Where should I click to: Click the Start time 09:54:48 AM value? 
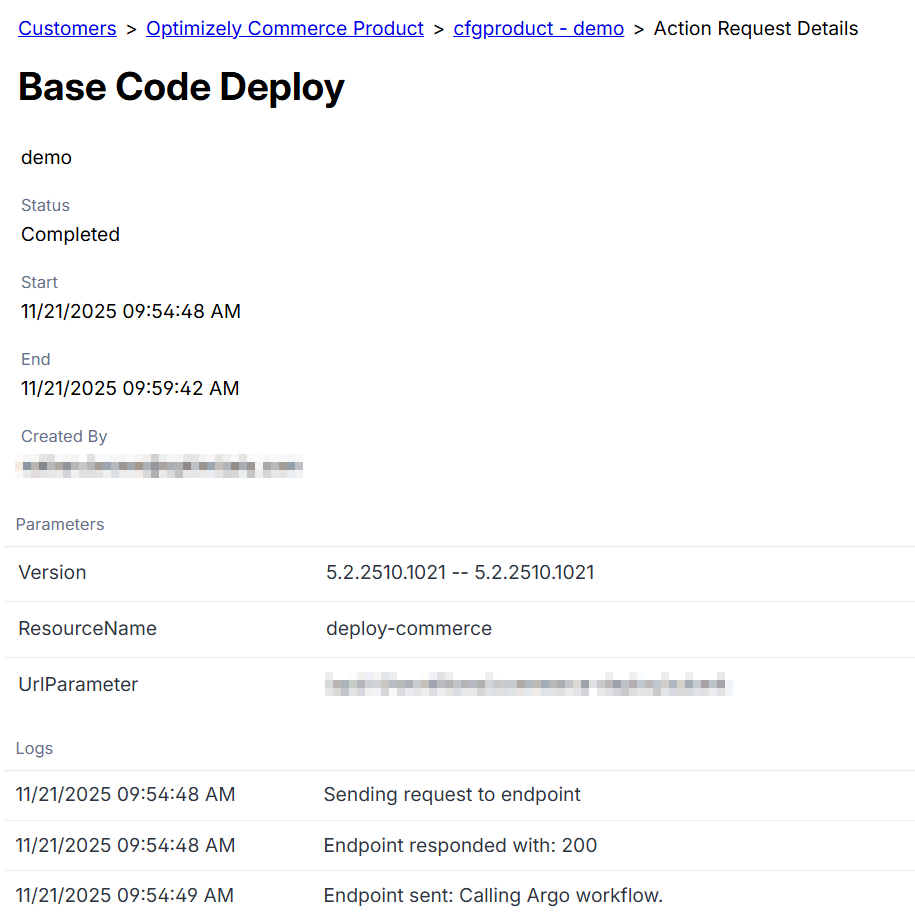(x=130, y=312)
